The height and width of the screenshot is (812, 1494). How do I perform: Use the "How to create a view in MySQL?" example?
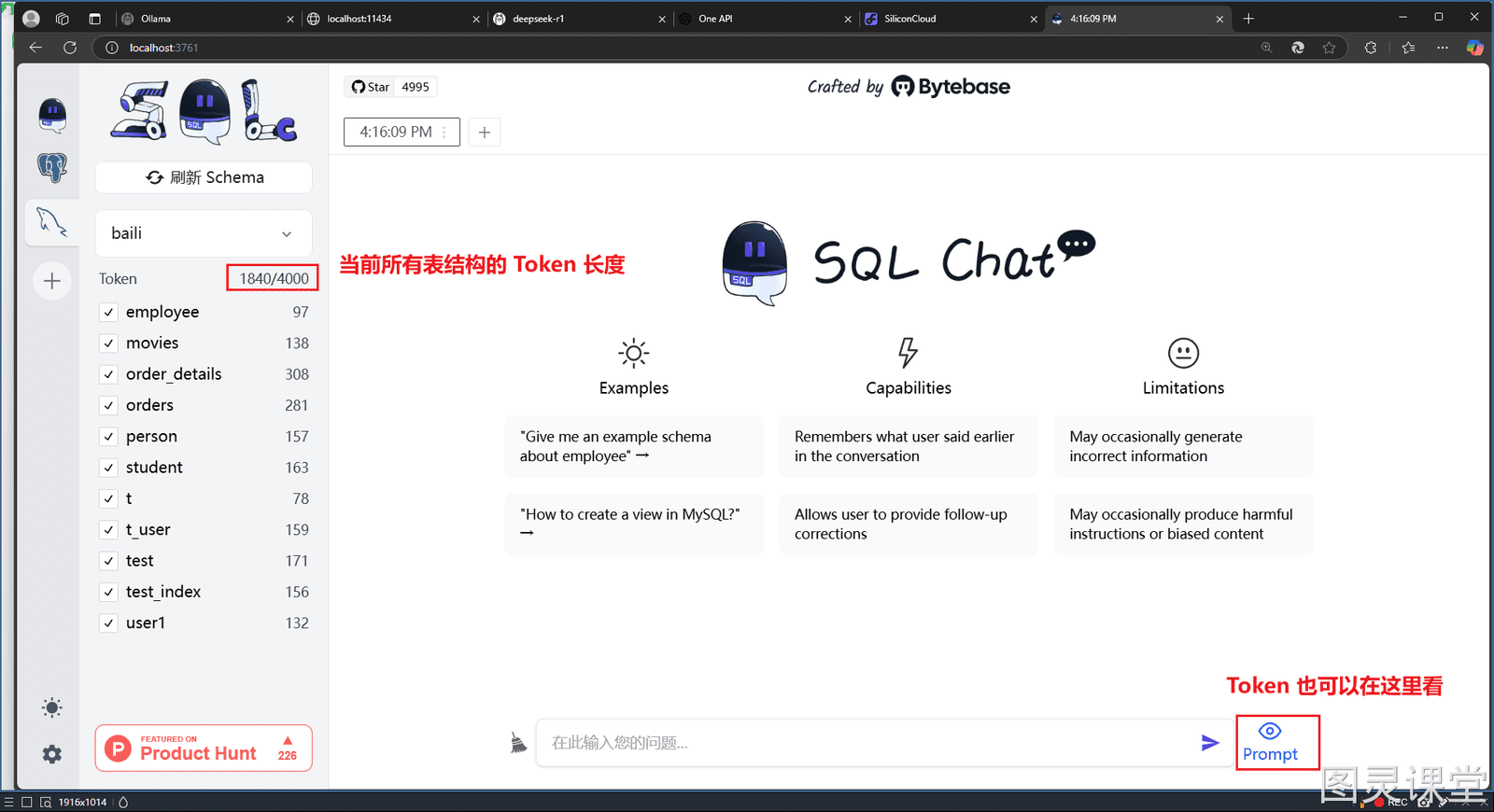(x=634, y=524)
